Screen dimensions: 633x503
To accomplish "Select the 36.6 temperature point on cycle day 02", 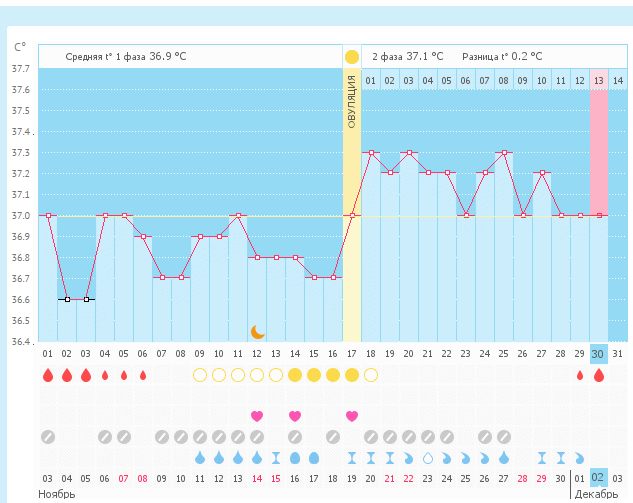I will coord(67,299).
